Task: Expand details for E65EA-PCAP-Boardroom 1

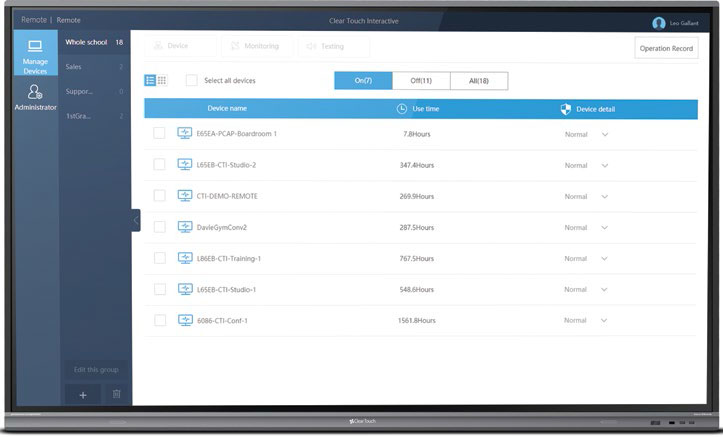Action: [x=605, y=135]
